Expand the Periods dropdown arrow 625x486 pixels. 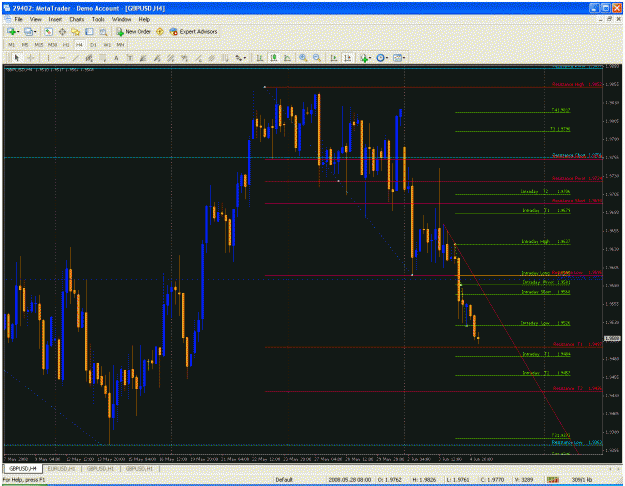click(387, 58)
